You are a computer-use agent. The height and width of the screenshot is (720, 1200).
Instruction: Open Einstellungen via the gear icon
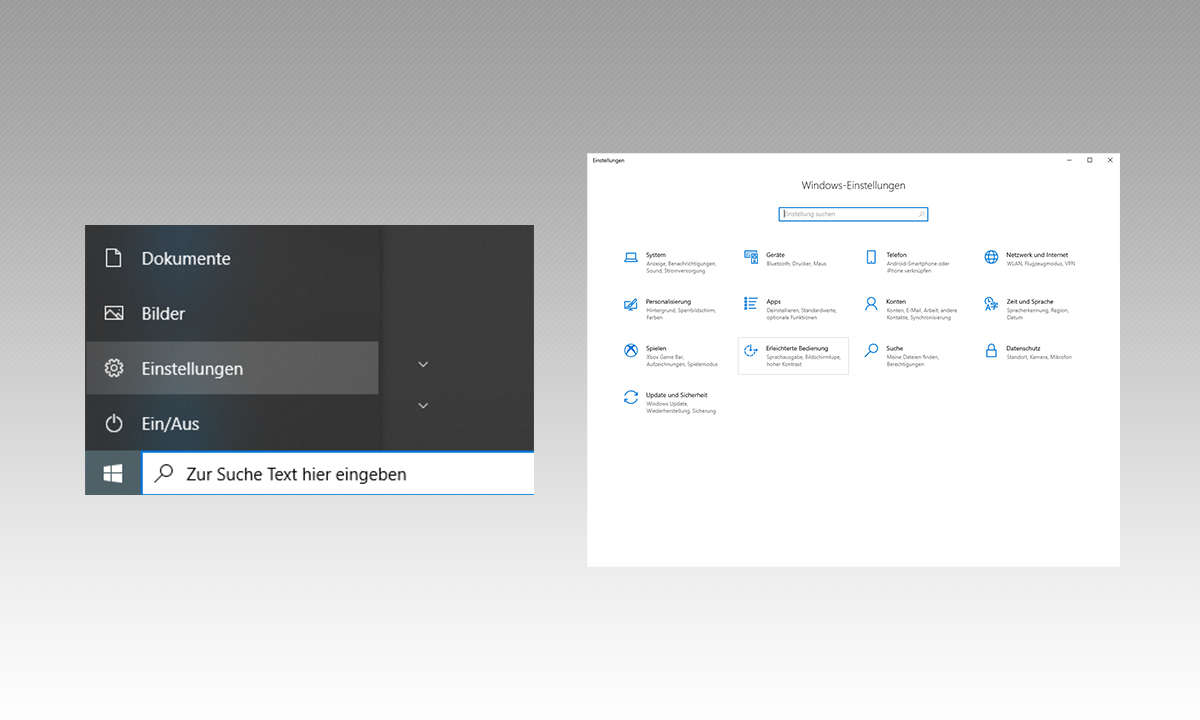pyautogui.click(x=113, y=368)
